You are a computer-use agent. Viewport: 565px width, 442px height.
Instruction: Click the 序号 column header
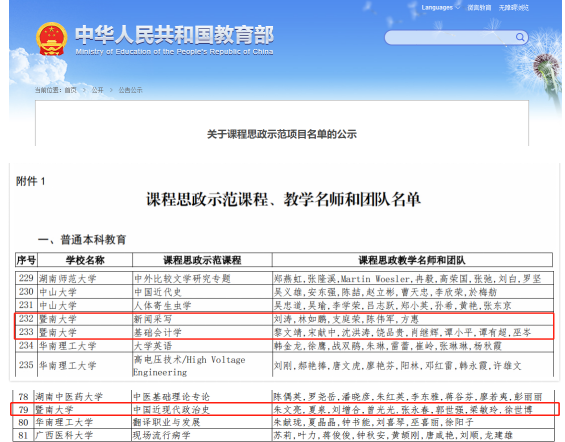click(x=26, y=260)
